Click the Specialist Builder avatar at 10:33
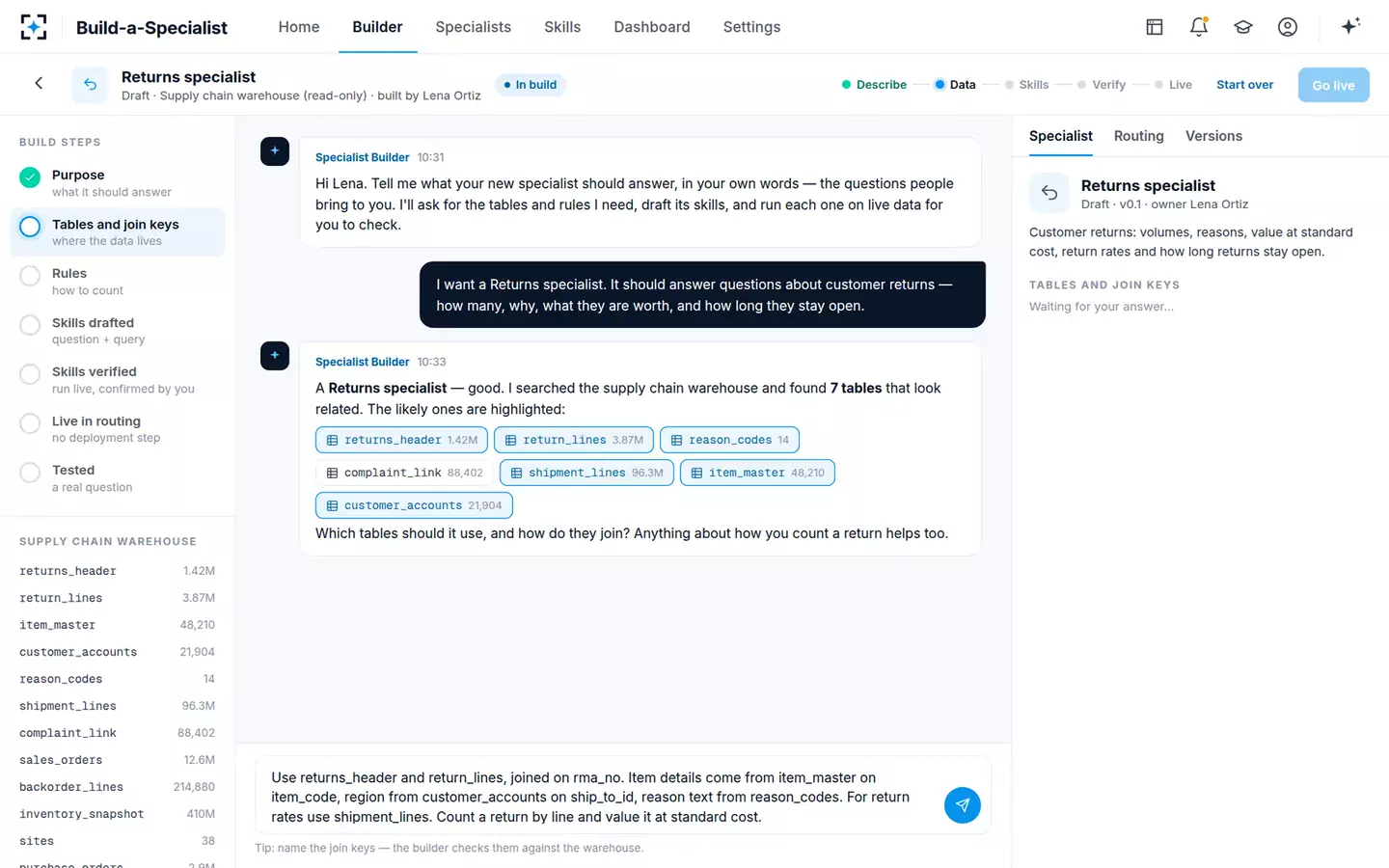The image size is (1389, 868). (x=275, y=356)
